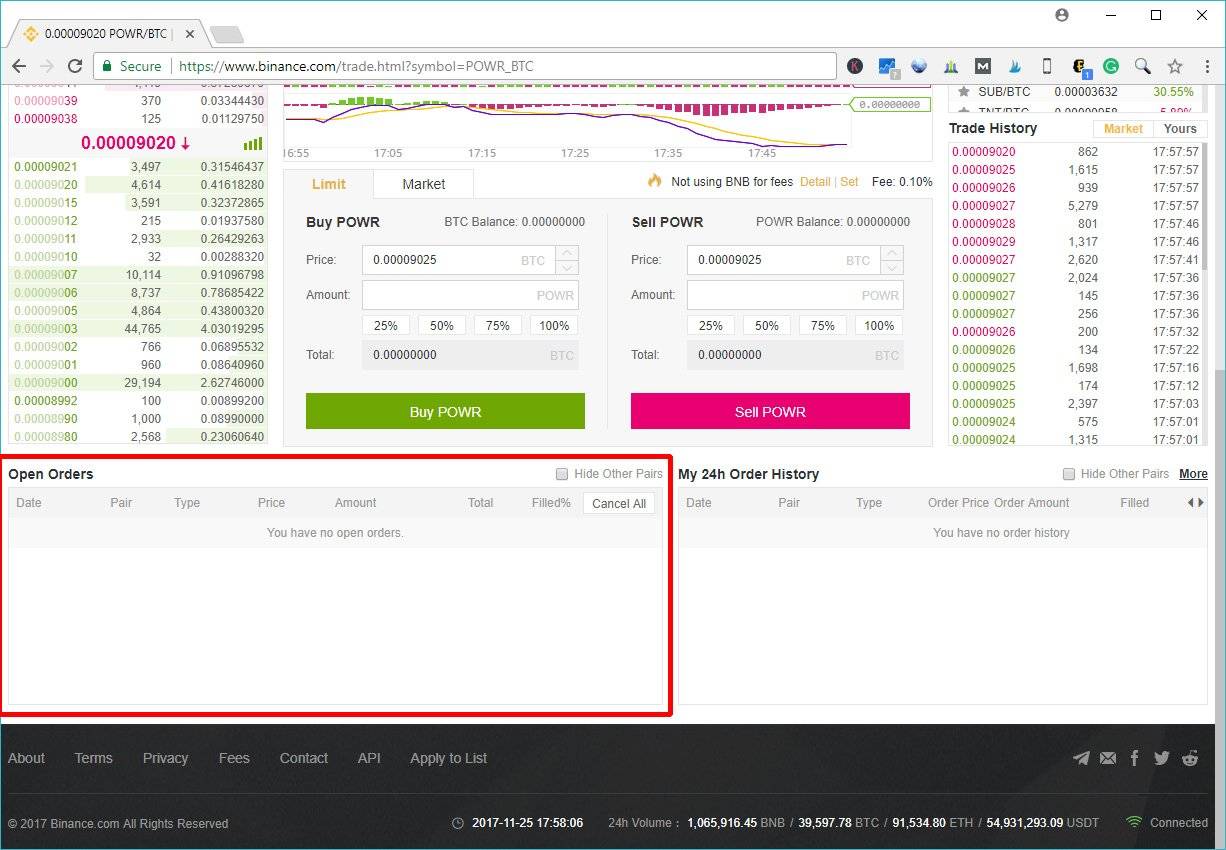Click the browser address bar URL

tap(356, 66)
